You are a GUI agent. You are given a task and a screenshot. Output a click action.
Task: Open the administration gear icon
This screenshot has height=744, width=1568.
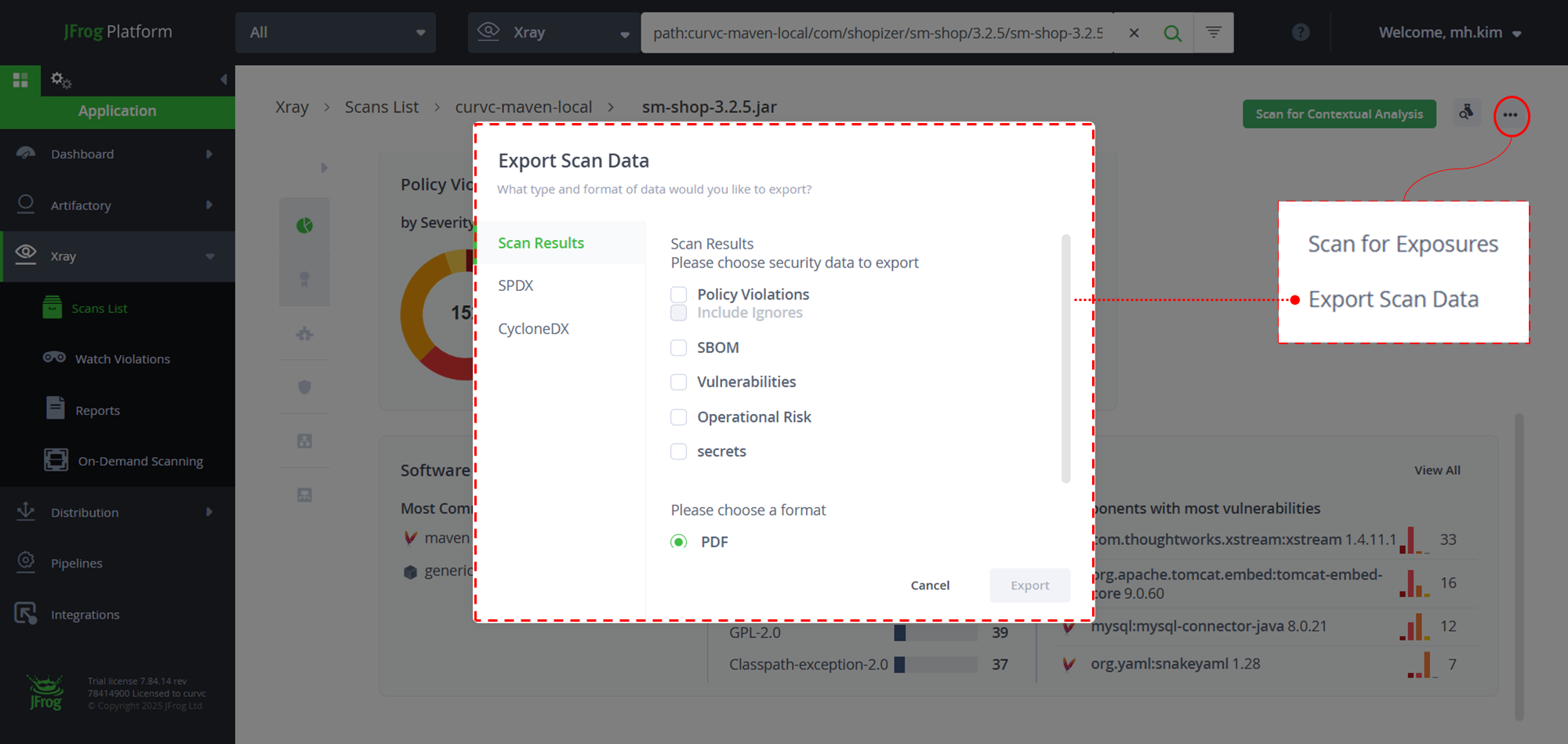click(60, 79)
